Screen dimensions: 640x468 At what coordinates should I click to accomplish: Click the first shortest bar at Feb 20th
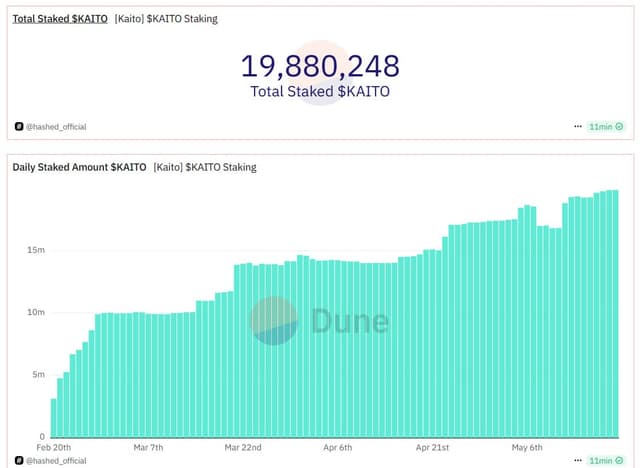[53, 418]
